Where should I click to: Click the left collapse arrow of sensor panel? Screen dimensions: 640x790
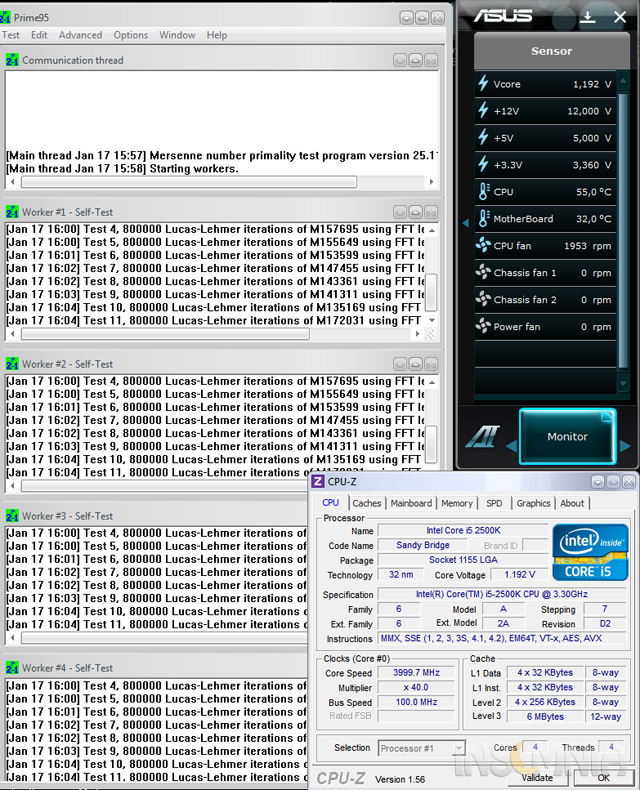[466, 222]
